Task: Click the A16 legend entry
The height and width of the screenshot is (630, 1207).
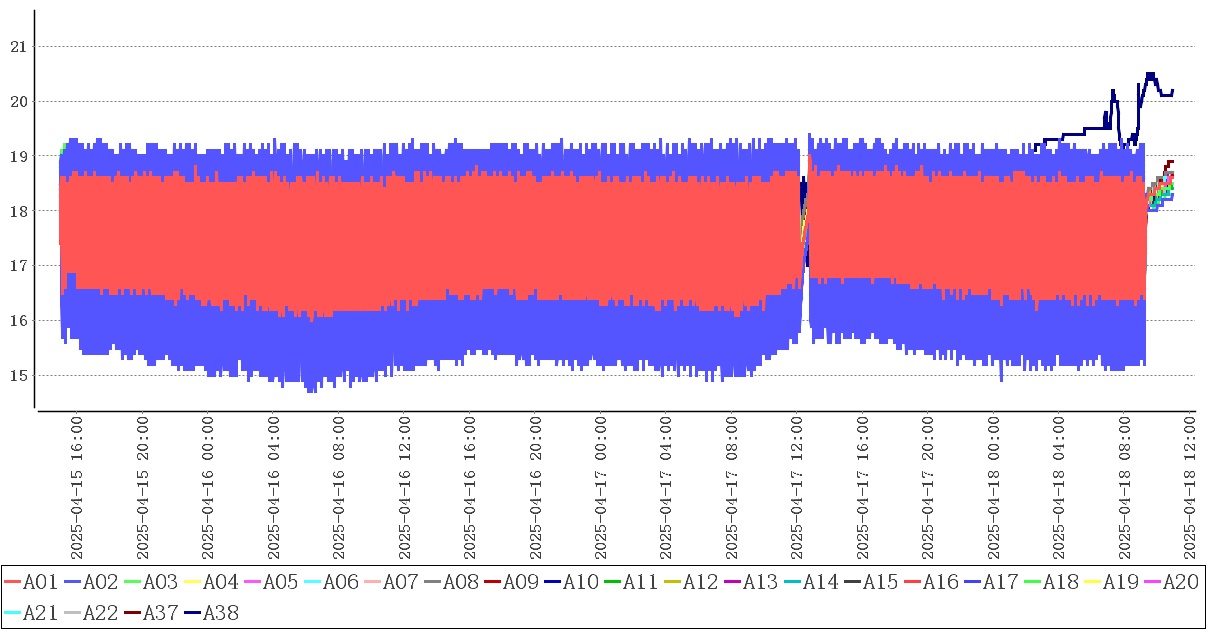Action: 940,582
